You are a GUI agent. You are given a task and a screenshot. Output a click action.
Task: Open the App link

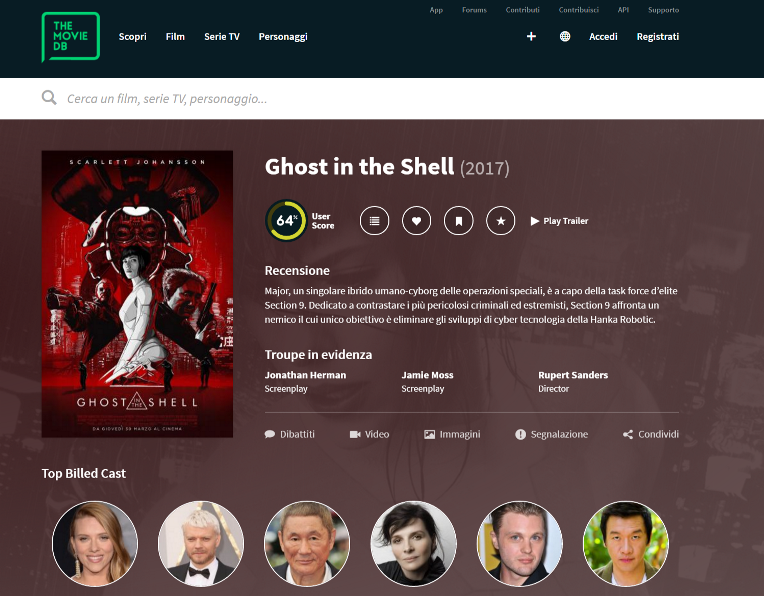pyautogui.click(x=436, y=10)
